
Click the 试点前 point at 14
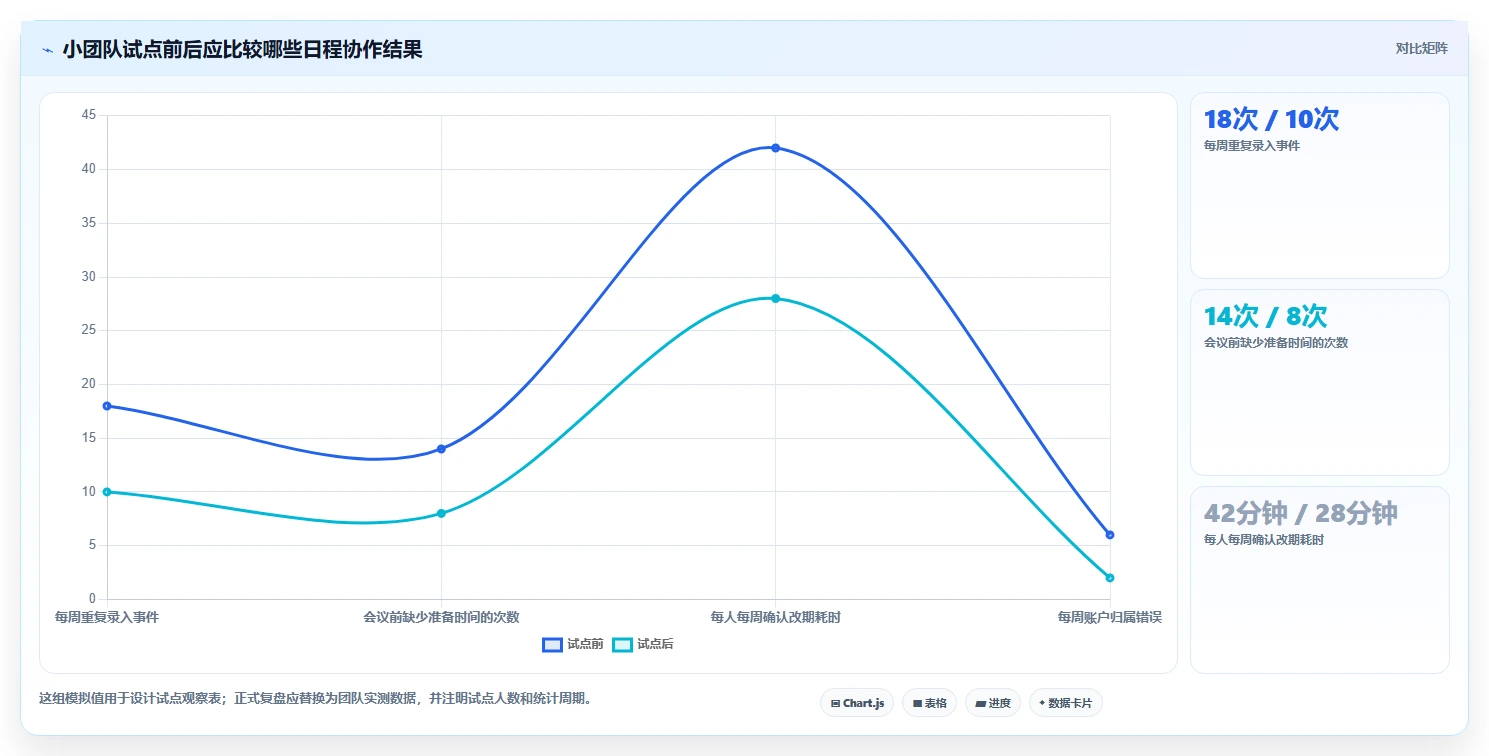point(441,449)
